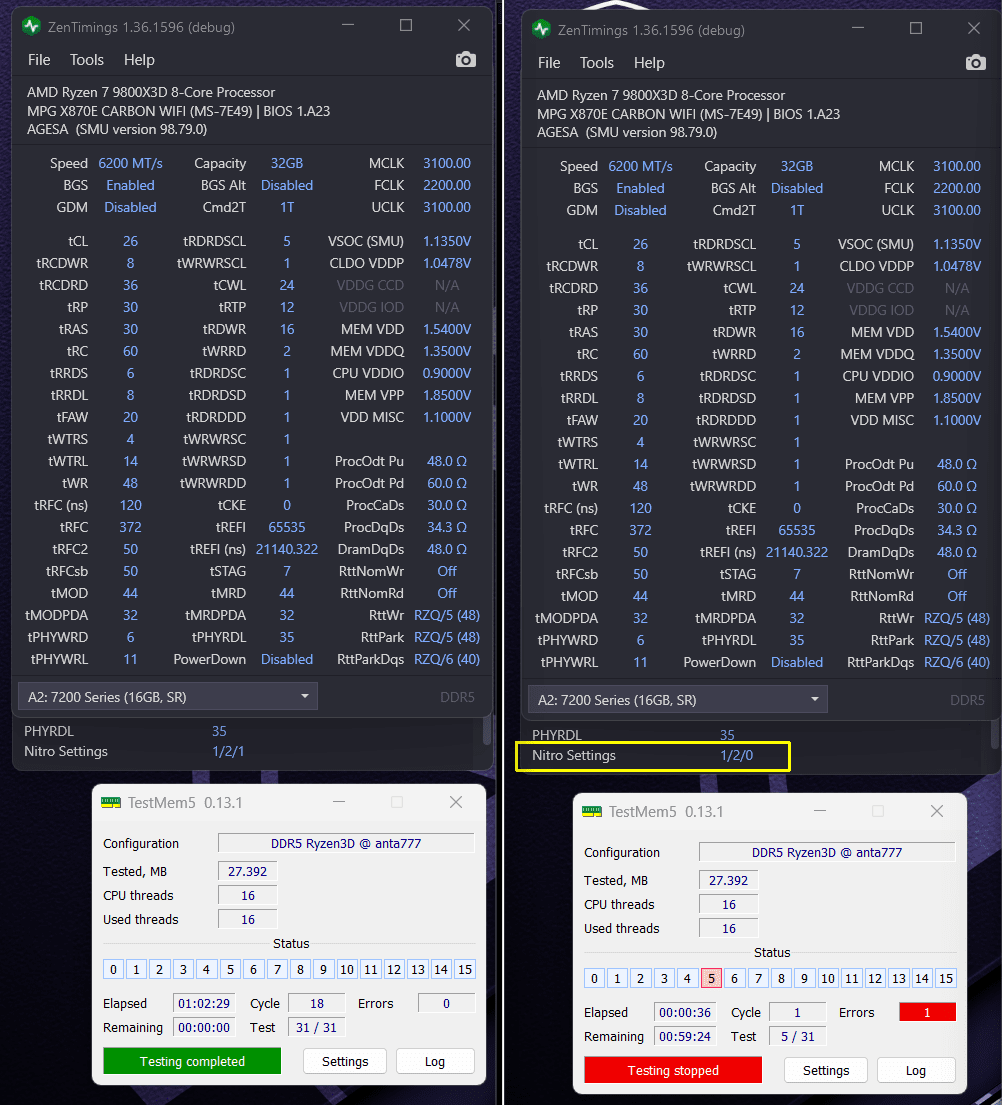Click tREFI value 65535 in left ZenTimings
Image resolution: width=1002 pixels, height=1105 pixels.
point(287,527)
